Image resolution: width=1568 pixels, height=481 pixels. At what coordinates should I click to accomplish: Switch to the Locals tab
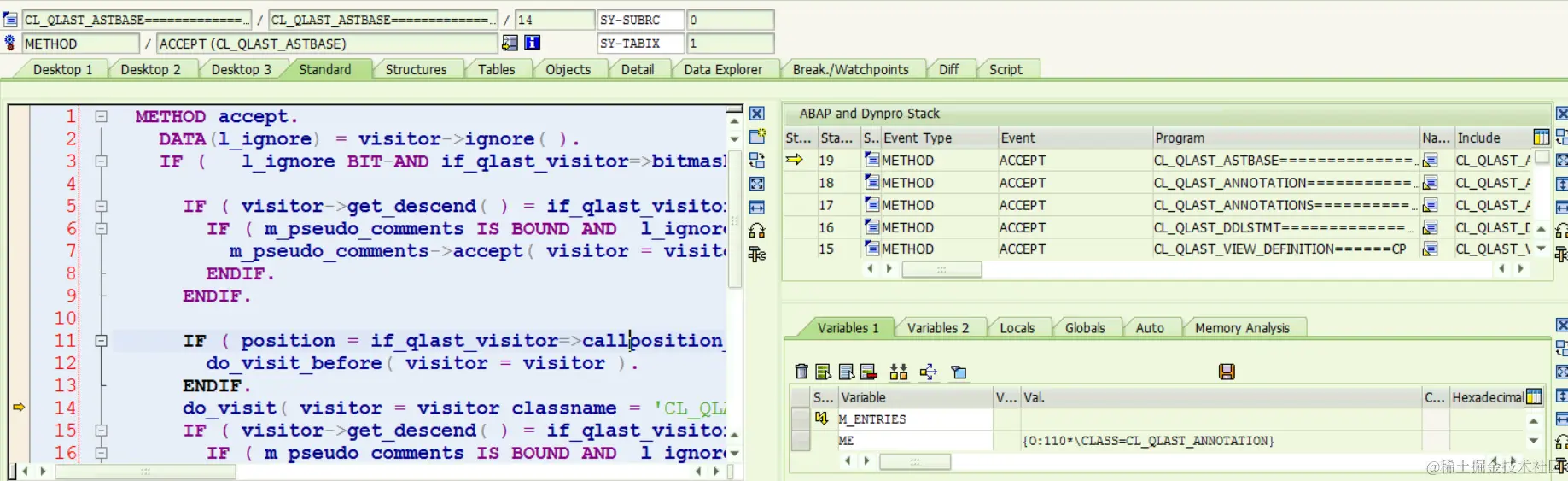pyautogui.click(x=1017, y=327)
